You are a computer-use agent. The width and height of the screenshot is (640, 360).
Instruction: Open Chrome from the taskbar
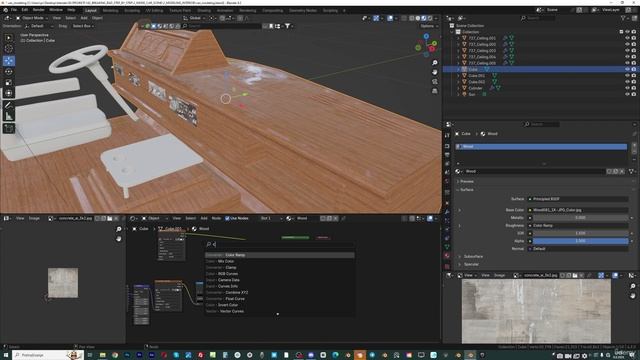pos(115,355)
